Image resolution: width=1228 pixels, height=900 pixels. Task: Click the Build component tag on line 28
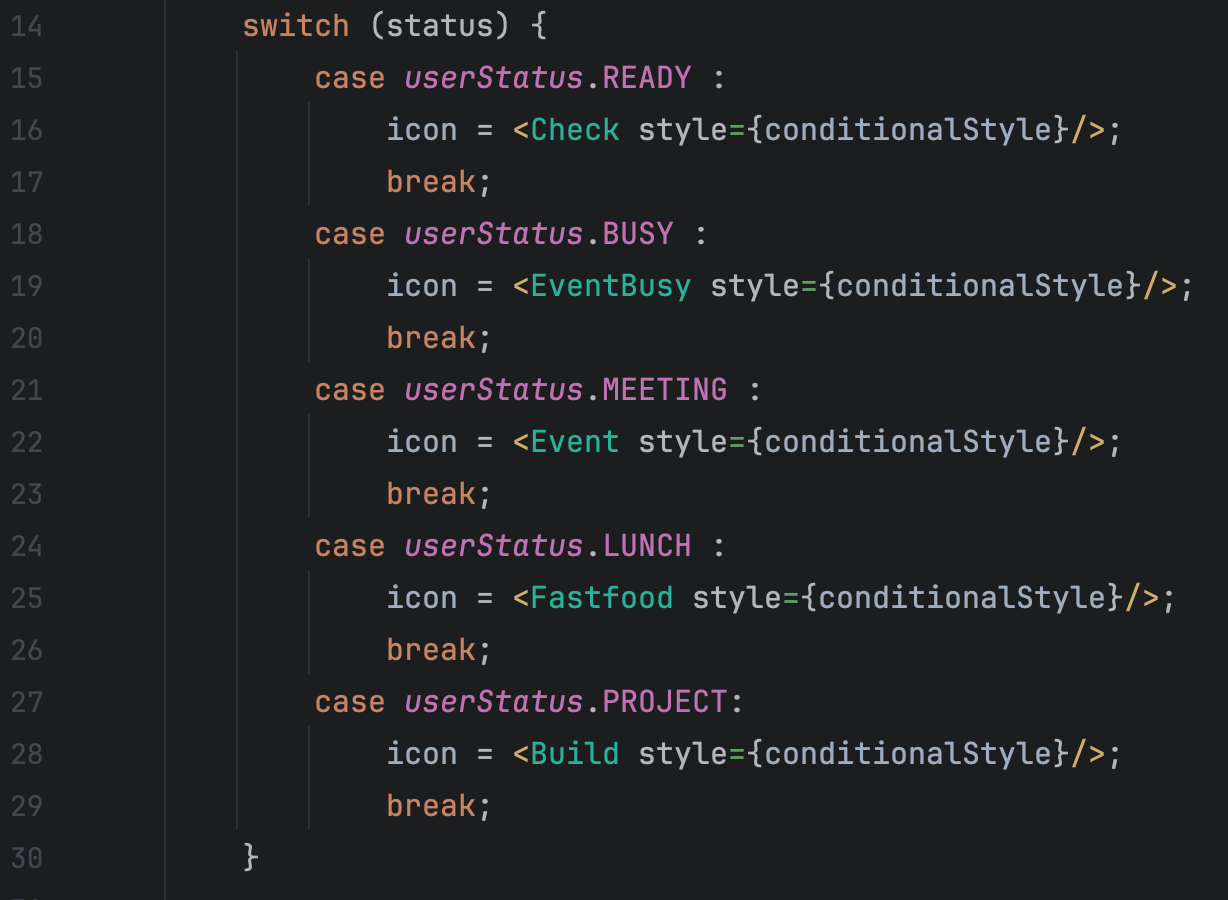click(575, 753)
